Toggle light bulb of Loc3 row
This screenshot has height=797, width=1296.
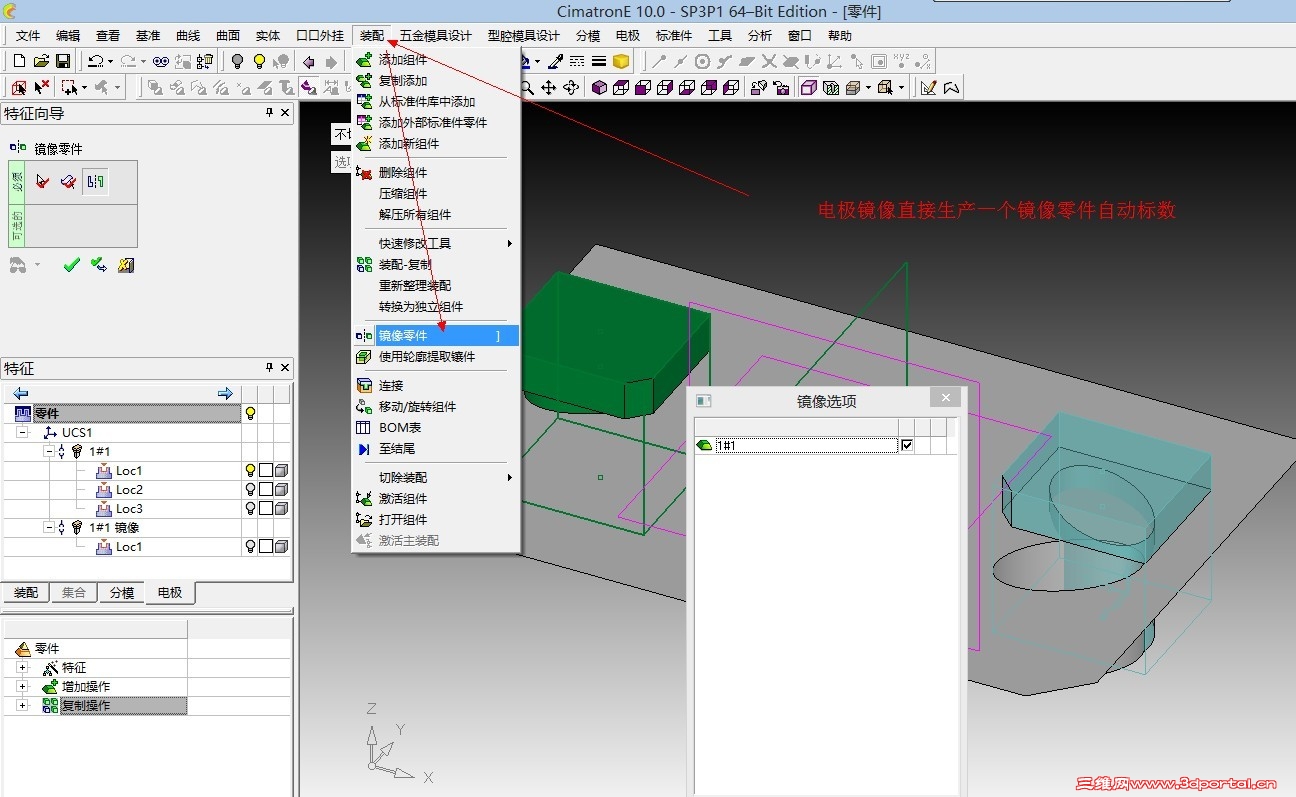(x=250, y=508)
